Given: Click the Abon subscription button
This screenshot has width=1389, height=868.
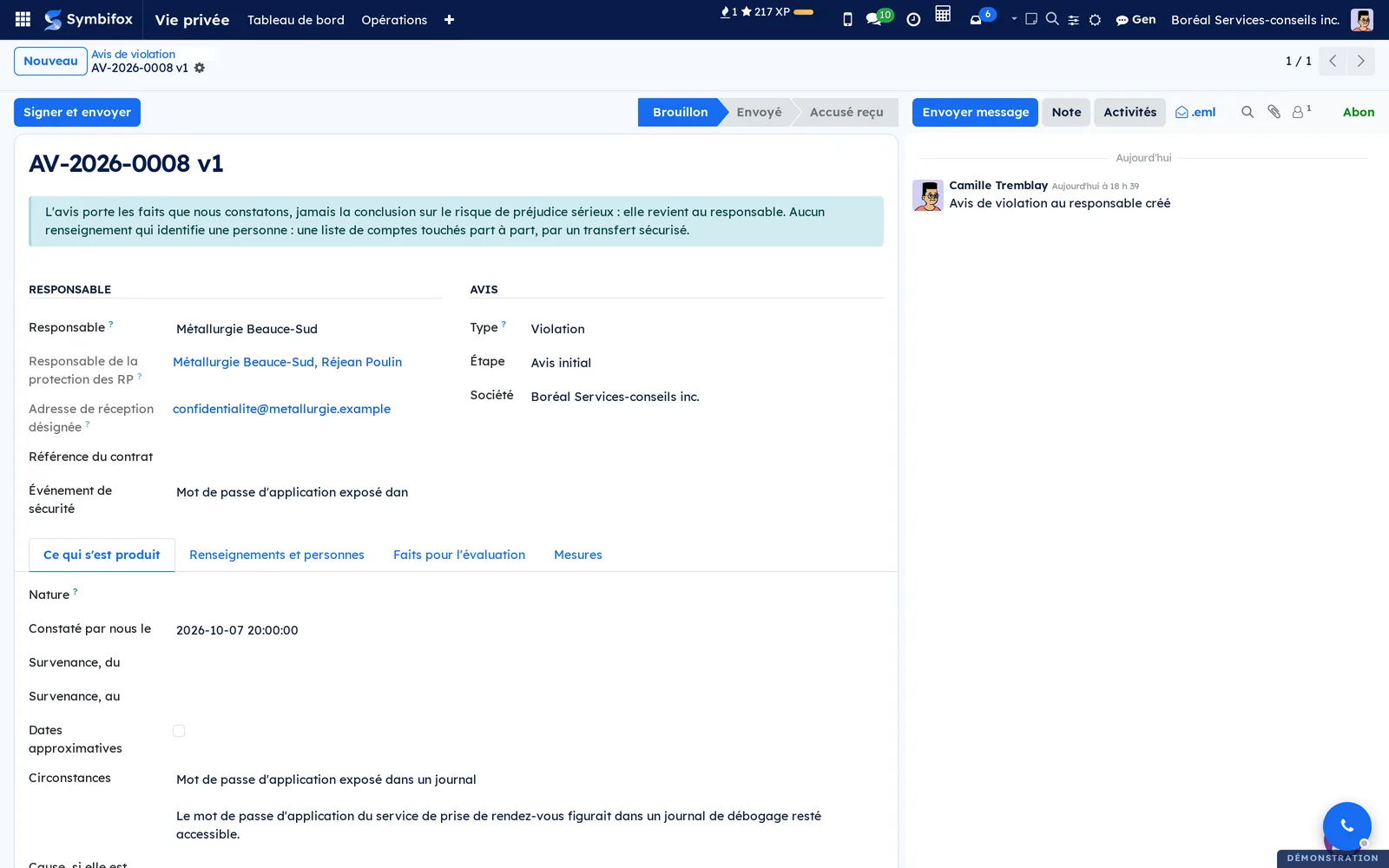Looking at the screenshot, I should click(x=1359, y=112).
